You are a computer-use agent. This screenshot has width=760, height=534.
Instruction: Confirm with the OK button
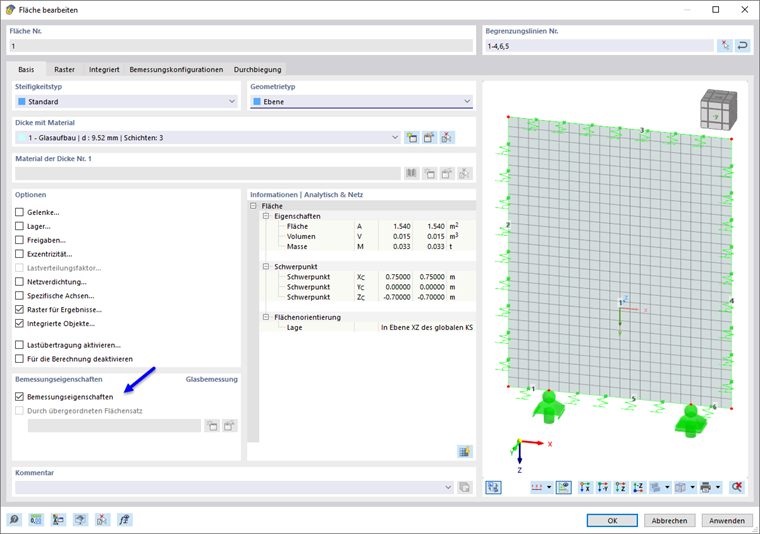[x=612, y=520]
